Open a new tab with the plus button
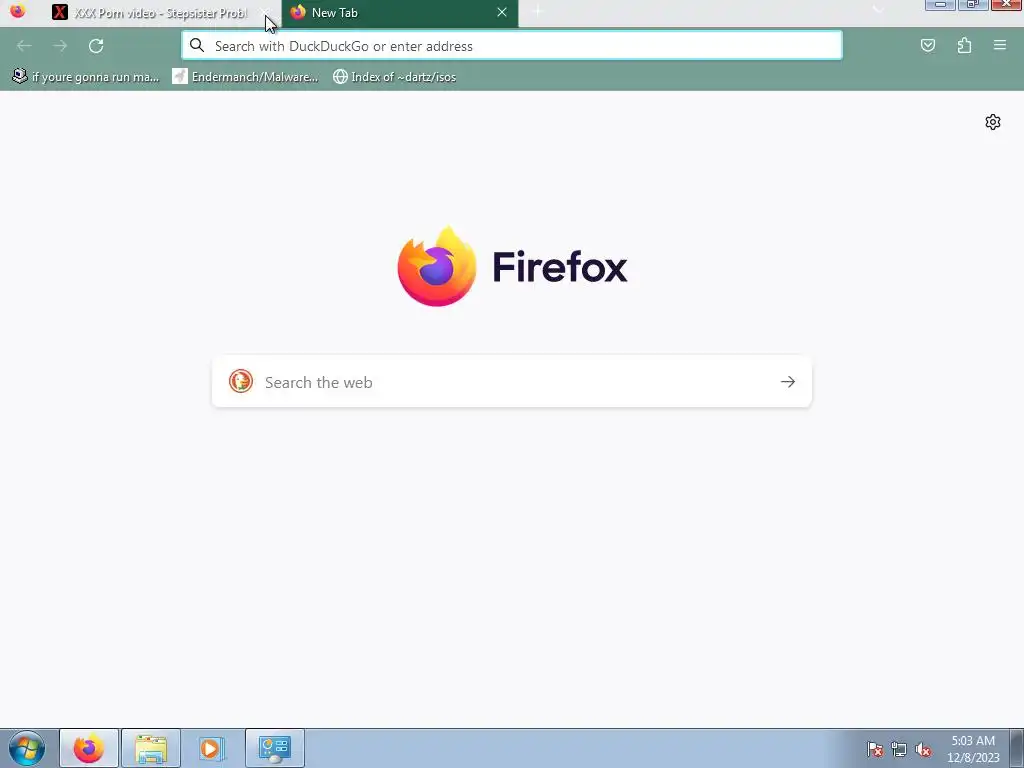1024x768 pixels. (538, 11)
